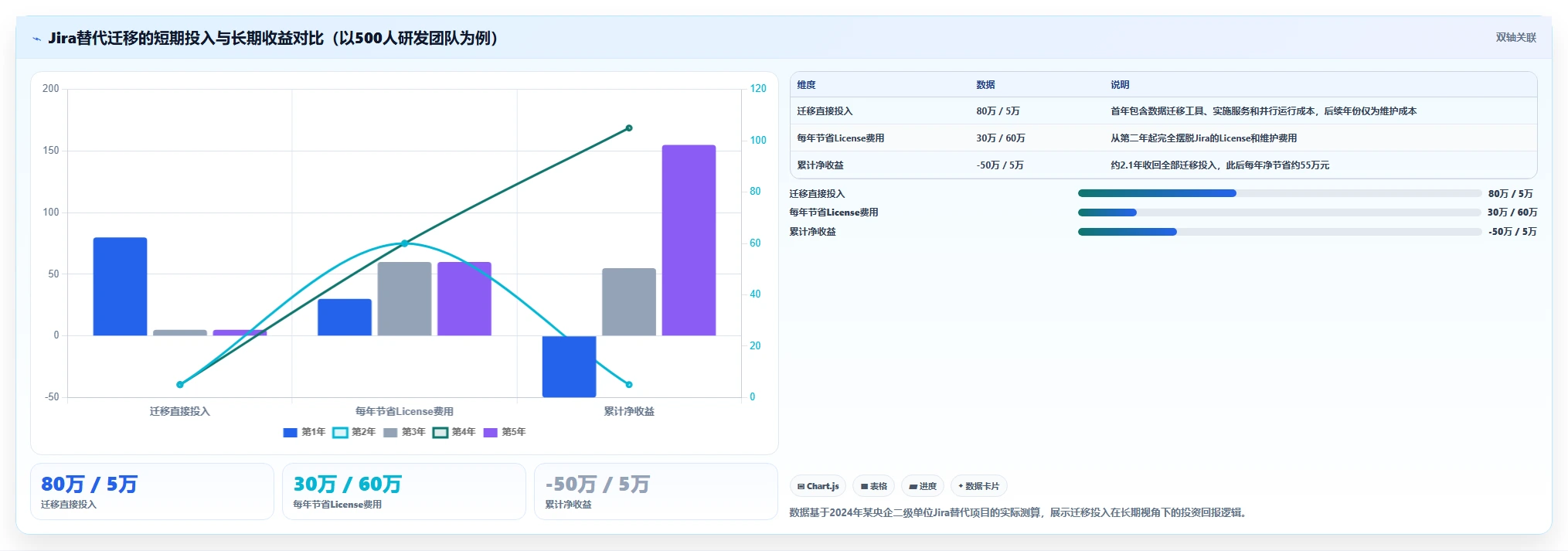Click the 30万 / 60万 stat card

tap(404, 491)
